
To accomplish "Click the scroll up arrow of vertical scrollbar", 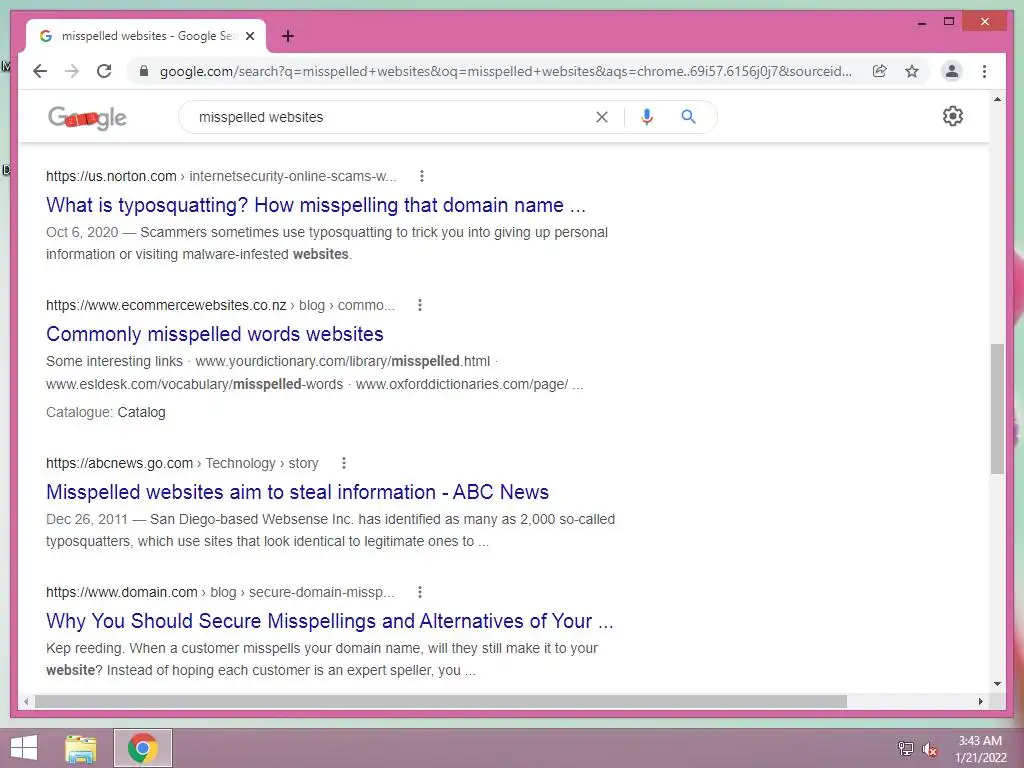I will 997,99.
